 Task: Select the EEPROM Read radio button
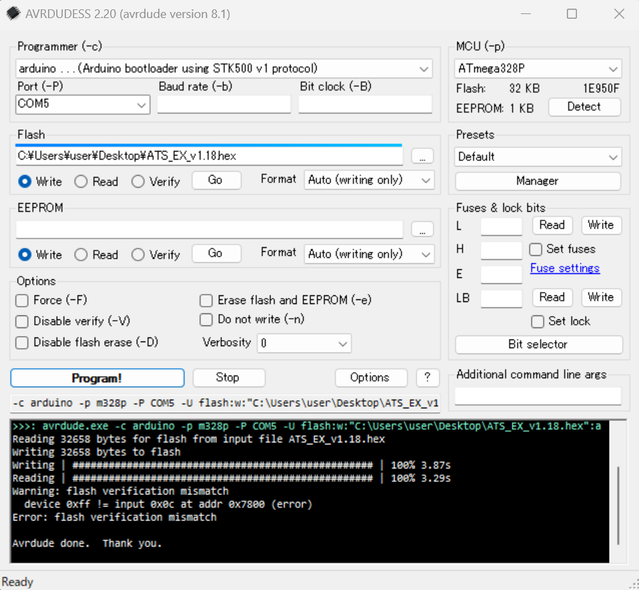pos(97,255)
